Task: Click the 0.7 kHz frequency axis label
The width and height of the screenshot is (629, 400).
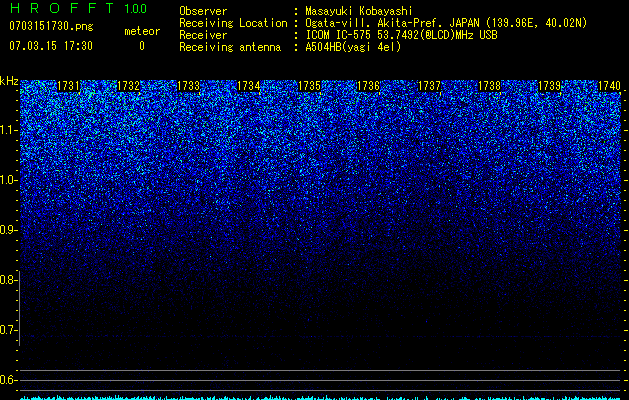Action: coord(8,330)
